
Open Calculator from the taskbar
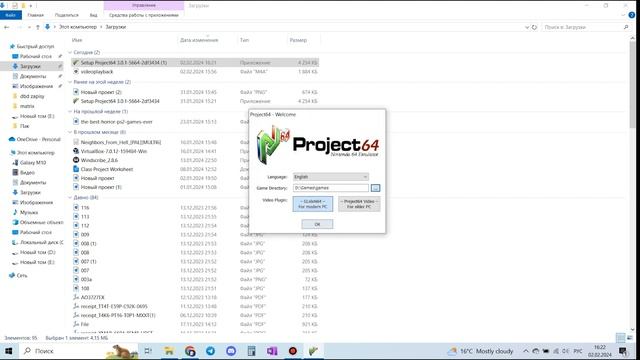click(251, 351)
